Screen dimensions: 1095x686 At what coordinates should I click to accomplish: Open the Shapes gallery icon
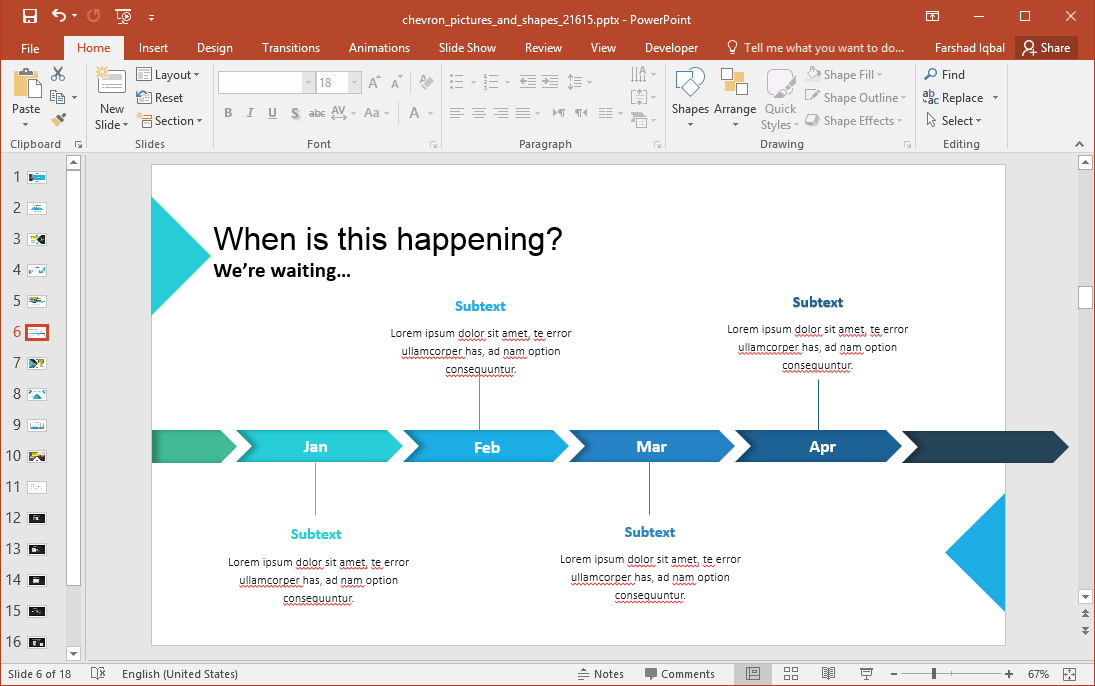(690, 86)
